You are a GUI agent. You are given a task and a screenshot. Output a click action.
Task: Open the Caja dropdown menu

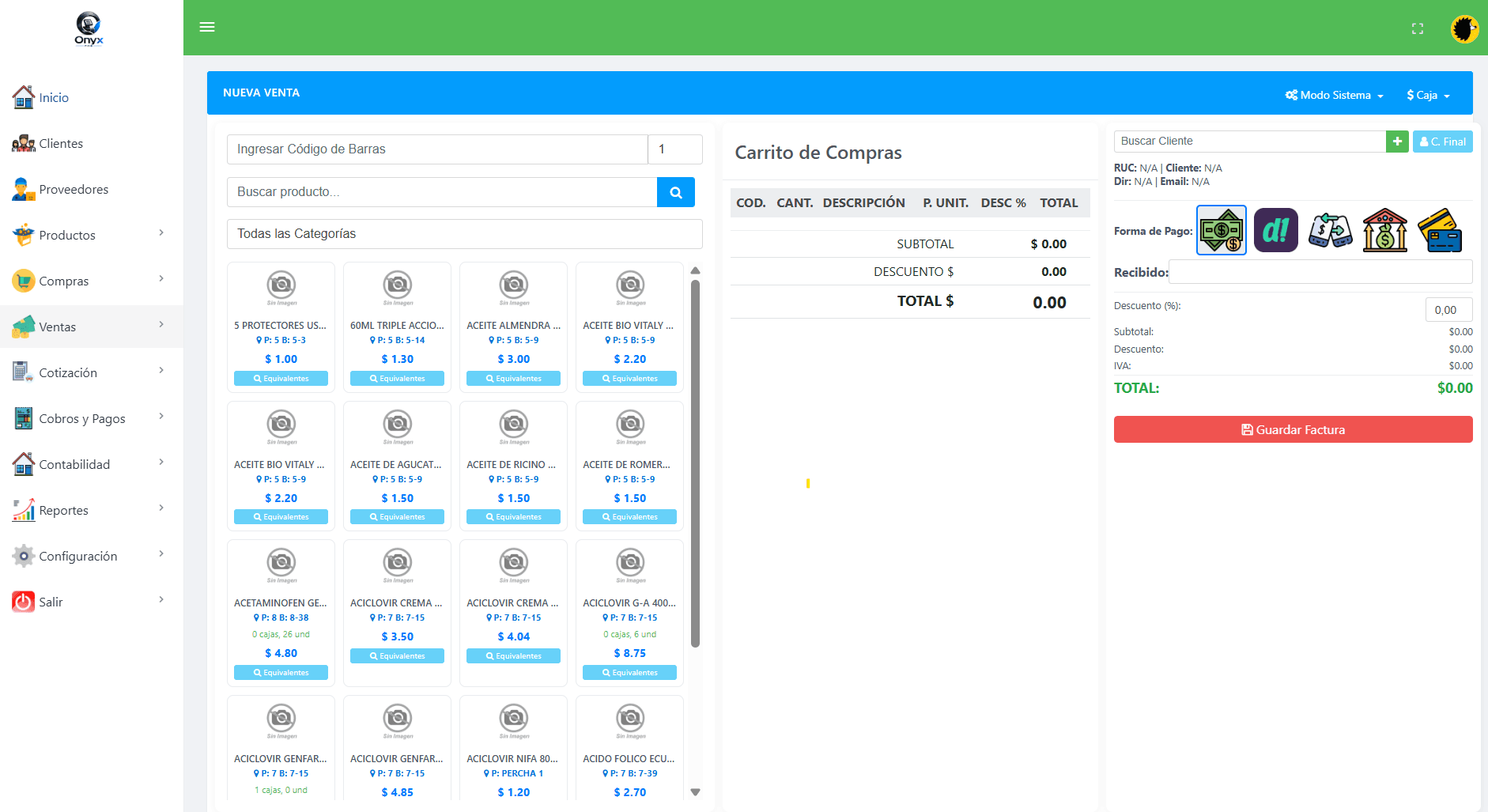click(1428, 95)
